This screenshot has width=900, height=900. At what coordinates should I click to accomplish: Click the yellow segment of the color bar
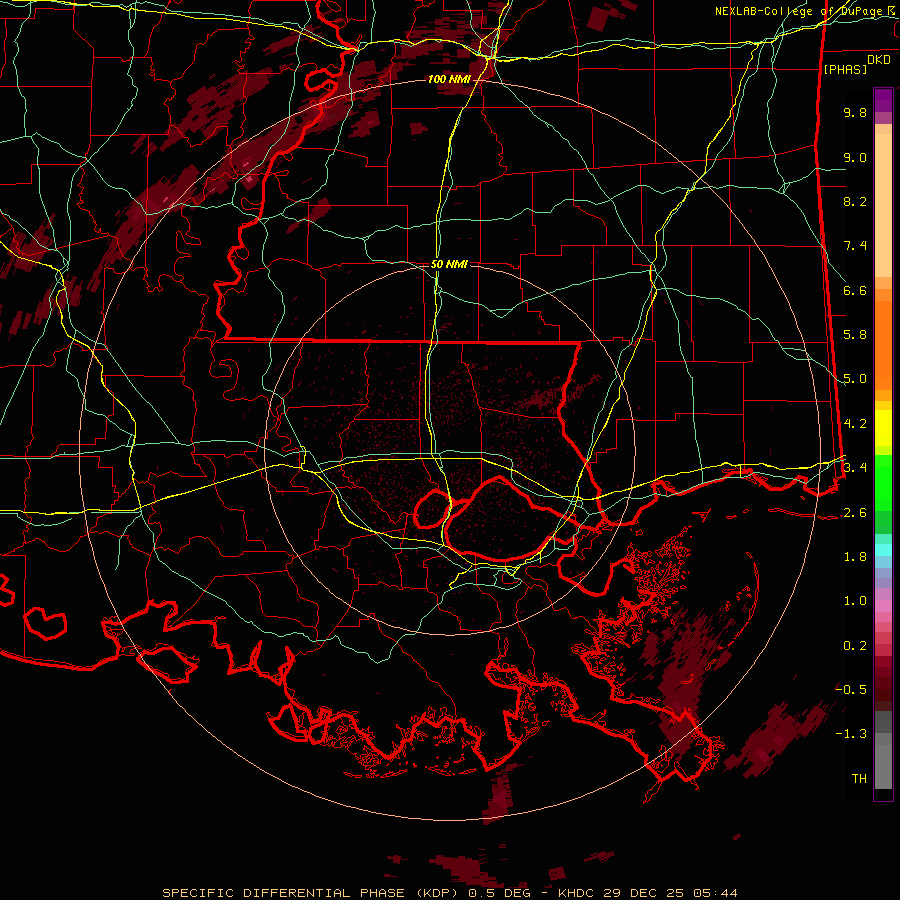[883, 428]
